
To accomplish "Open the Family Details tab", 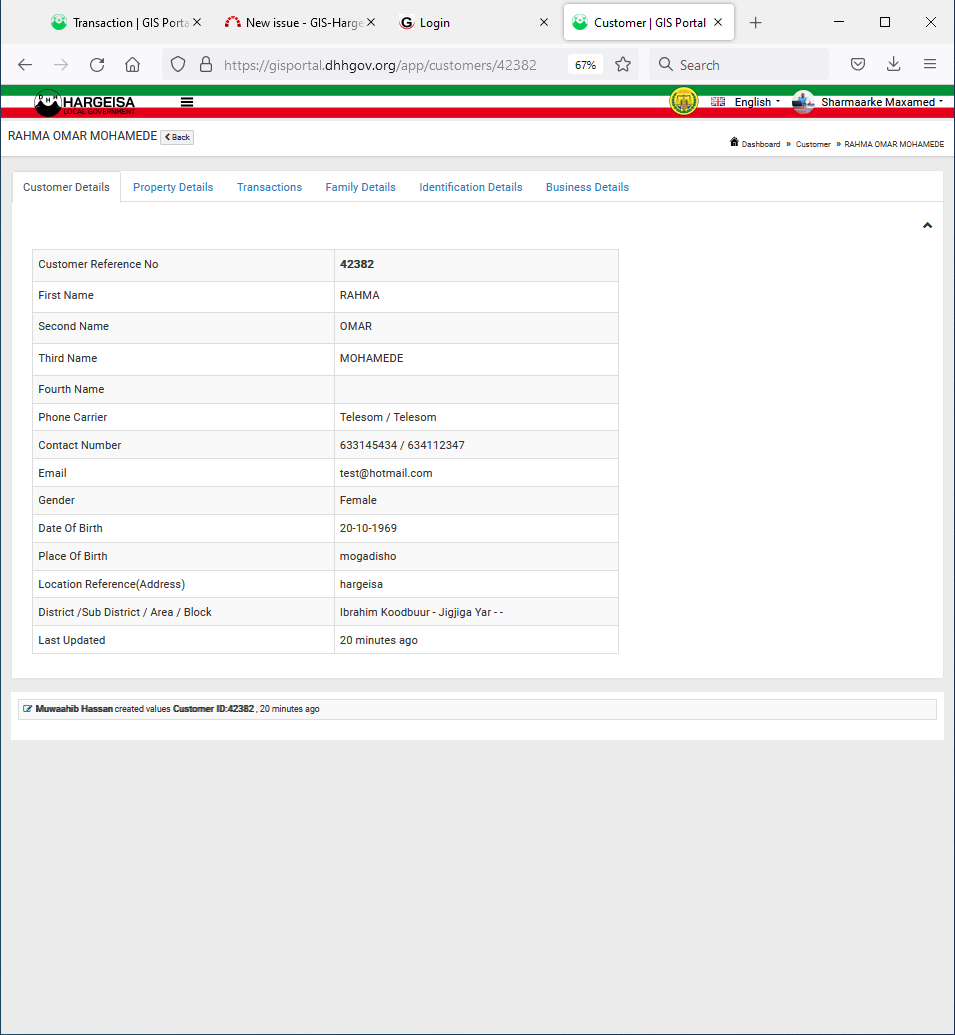I will [360, 187].
